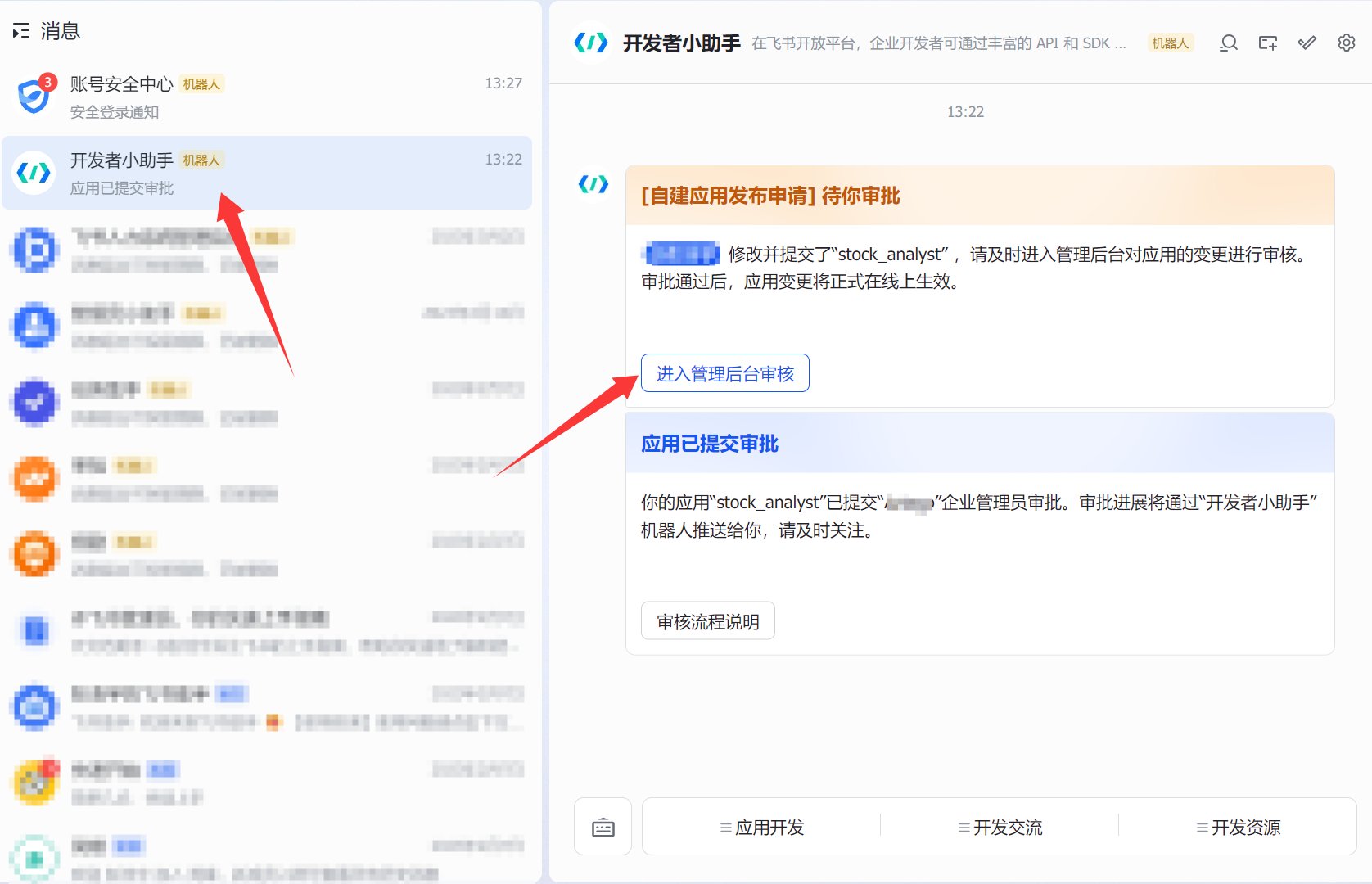Open search in the chat header

[1228, 43]
